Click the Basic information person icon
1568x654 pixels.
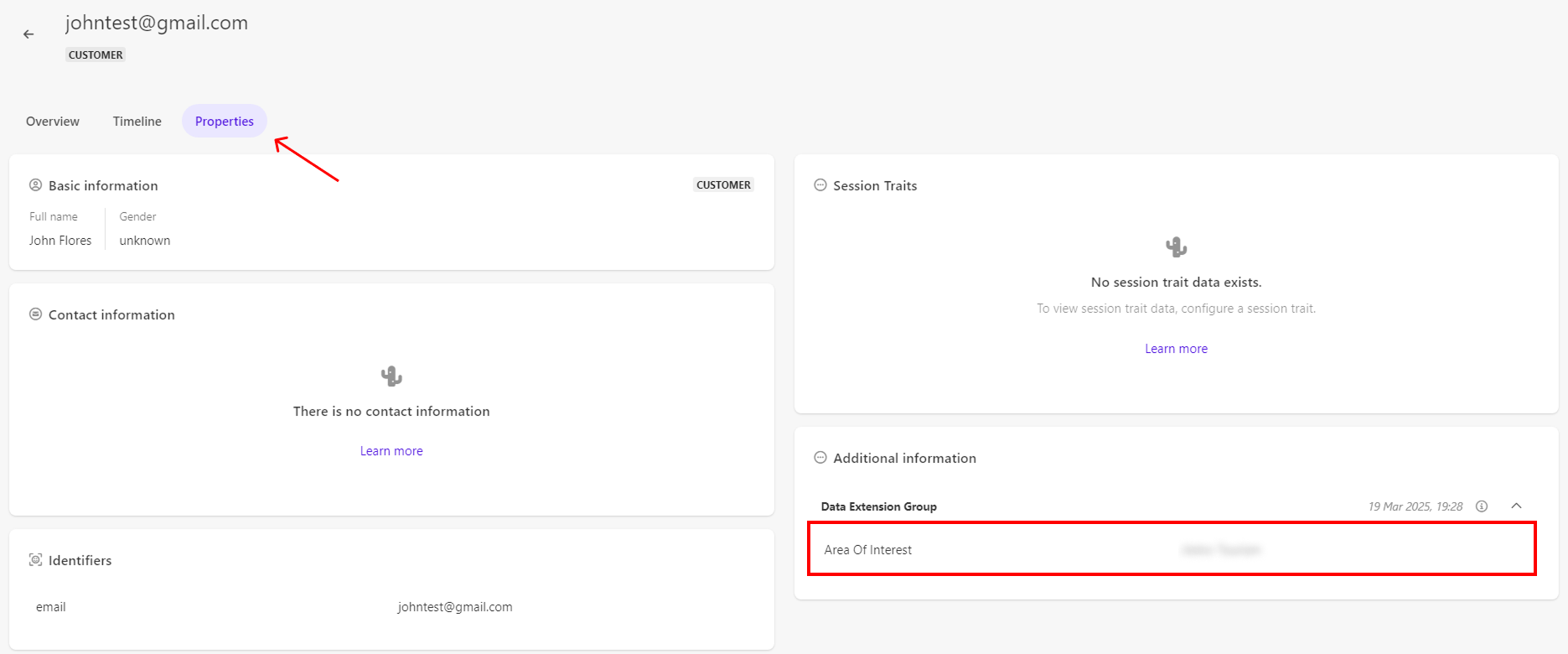pos(35,185)
